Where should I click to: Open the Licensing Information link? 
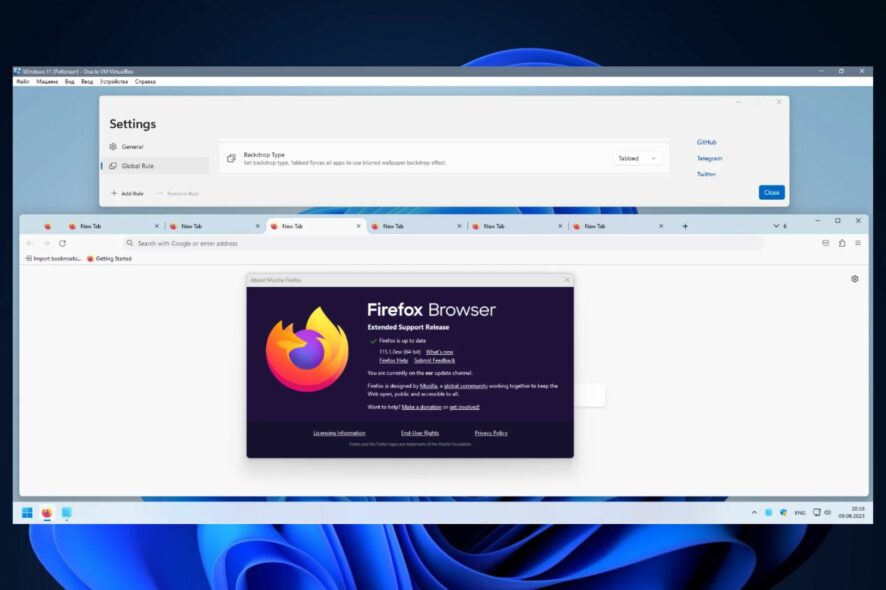(339, 433)
